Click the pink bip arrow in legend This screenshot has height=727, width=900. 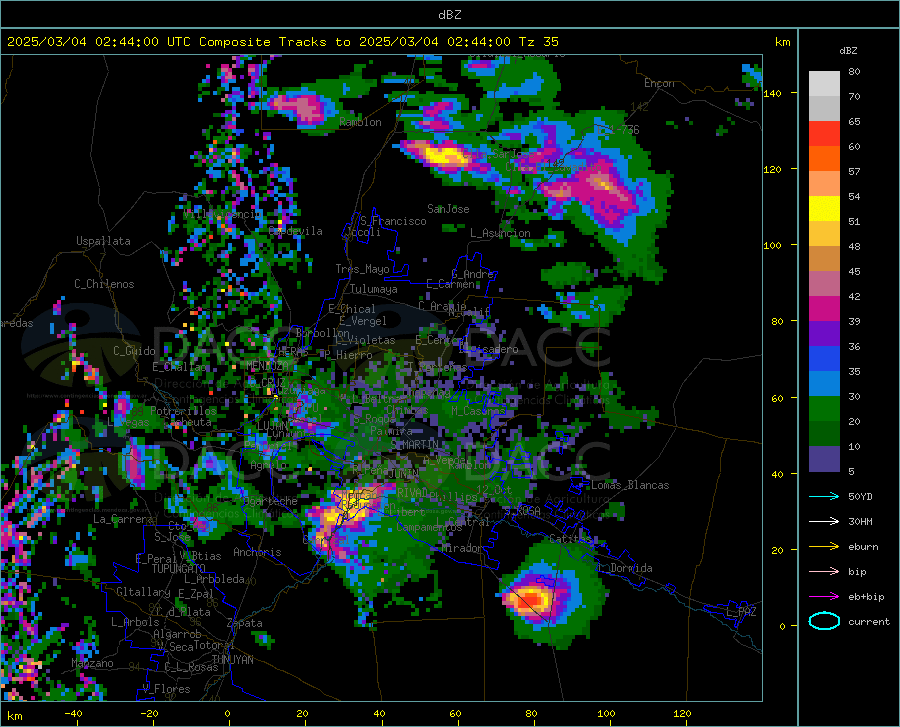[x=824, y=572]
